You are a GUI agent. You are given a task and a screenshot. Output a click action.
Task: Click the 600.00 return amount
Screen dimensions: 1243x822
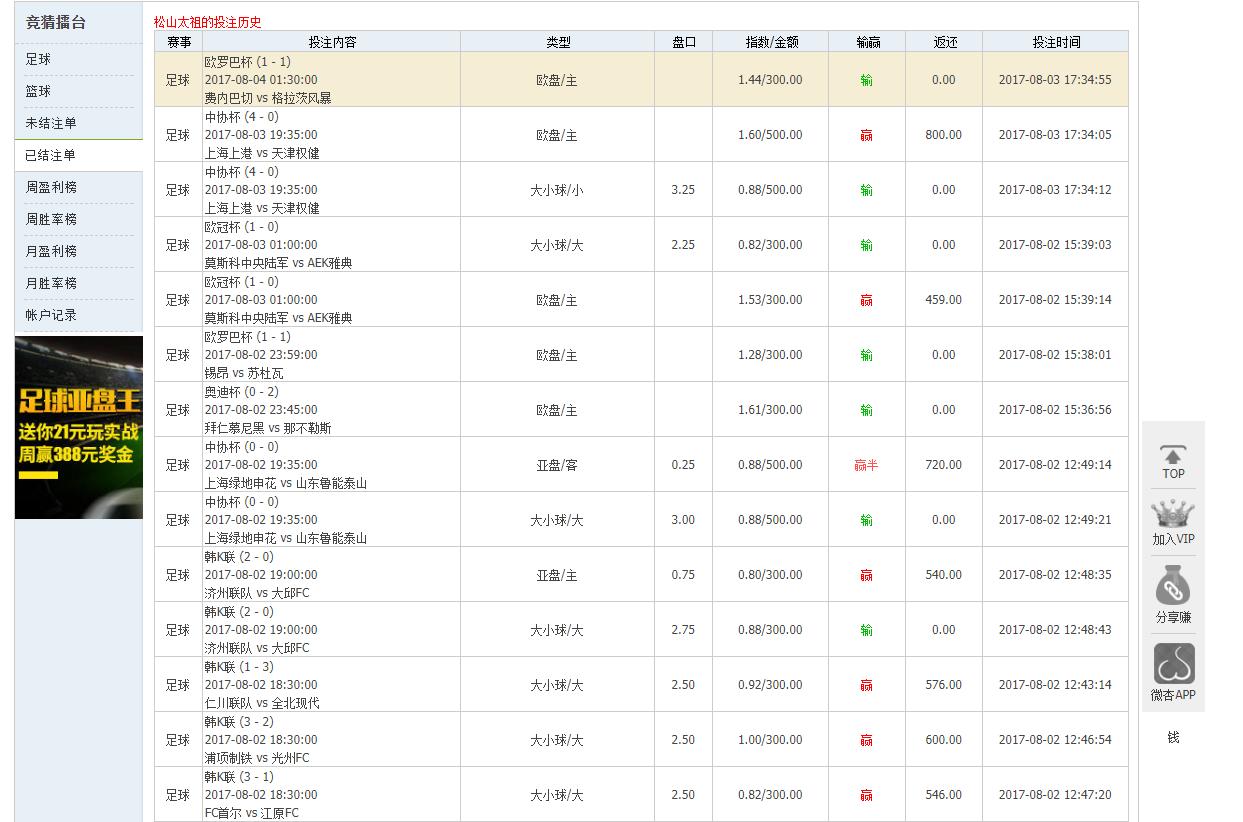point(944,740)
